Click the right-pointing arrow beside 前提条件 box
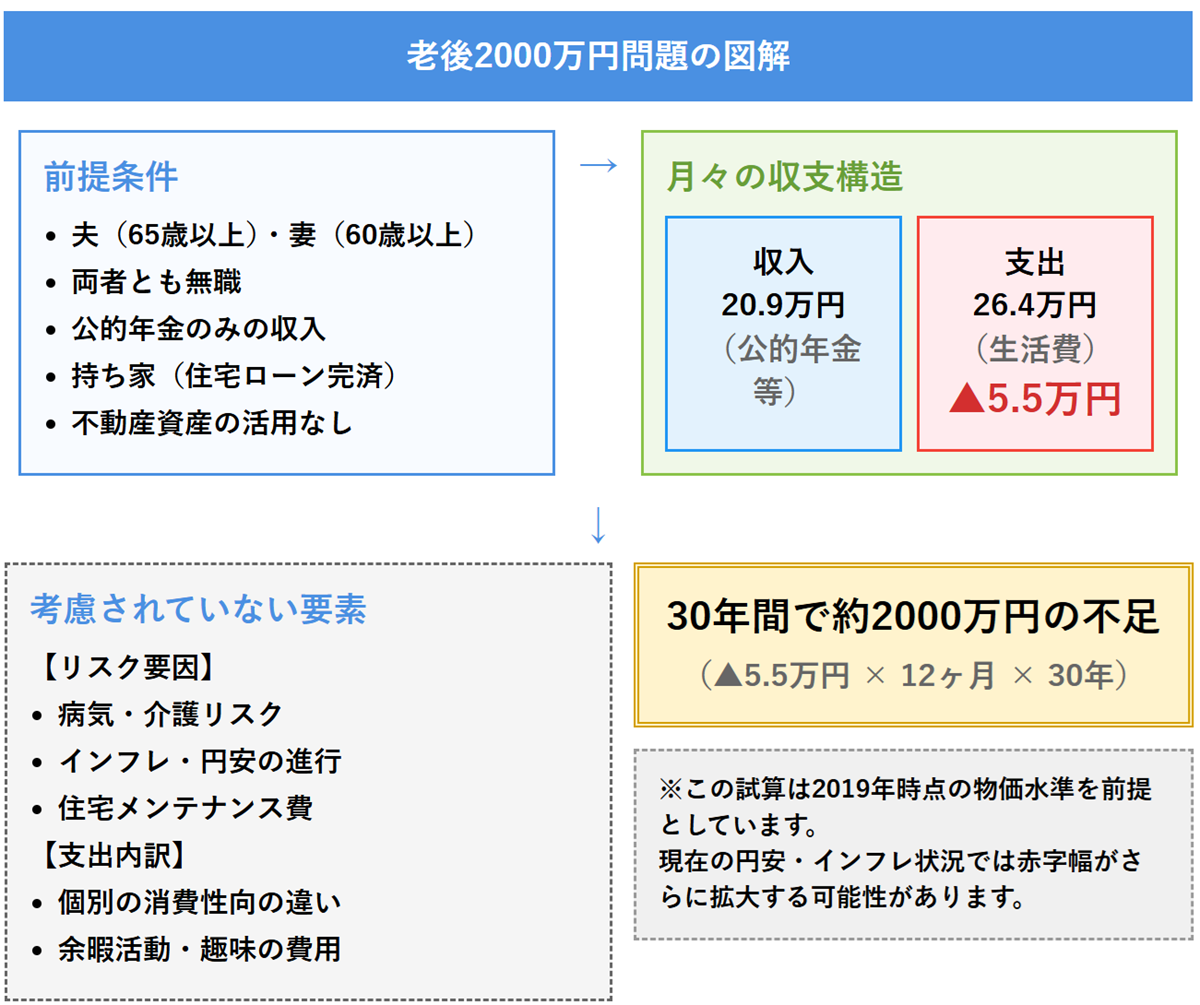 598,166
